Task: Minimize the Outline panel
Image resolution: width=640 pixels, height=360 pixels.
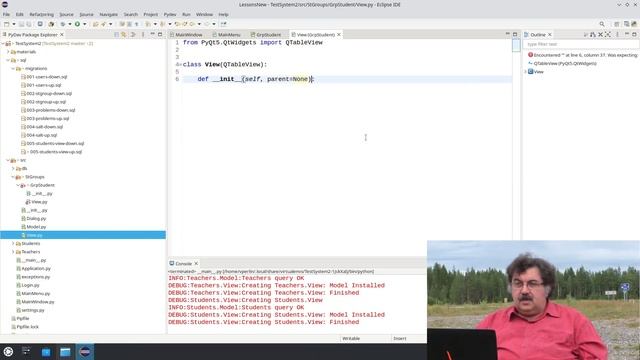Action: [627, 34]
